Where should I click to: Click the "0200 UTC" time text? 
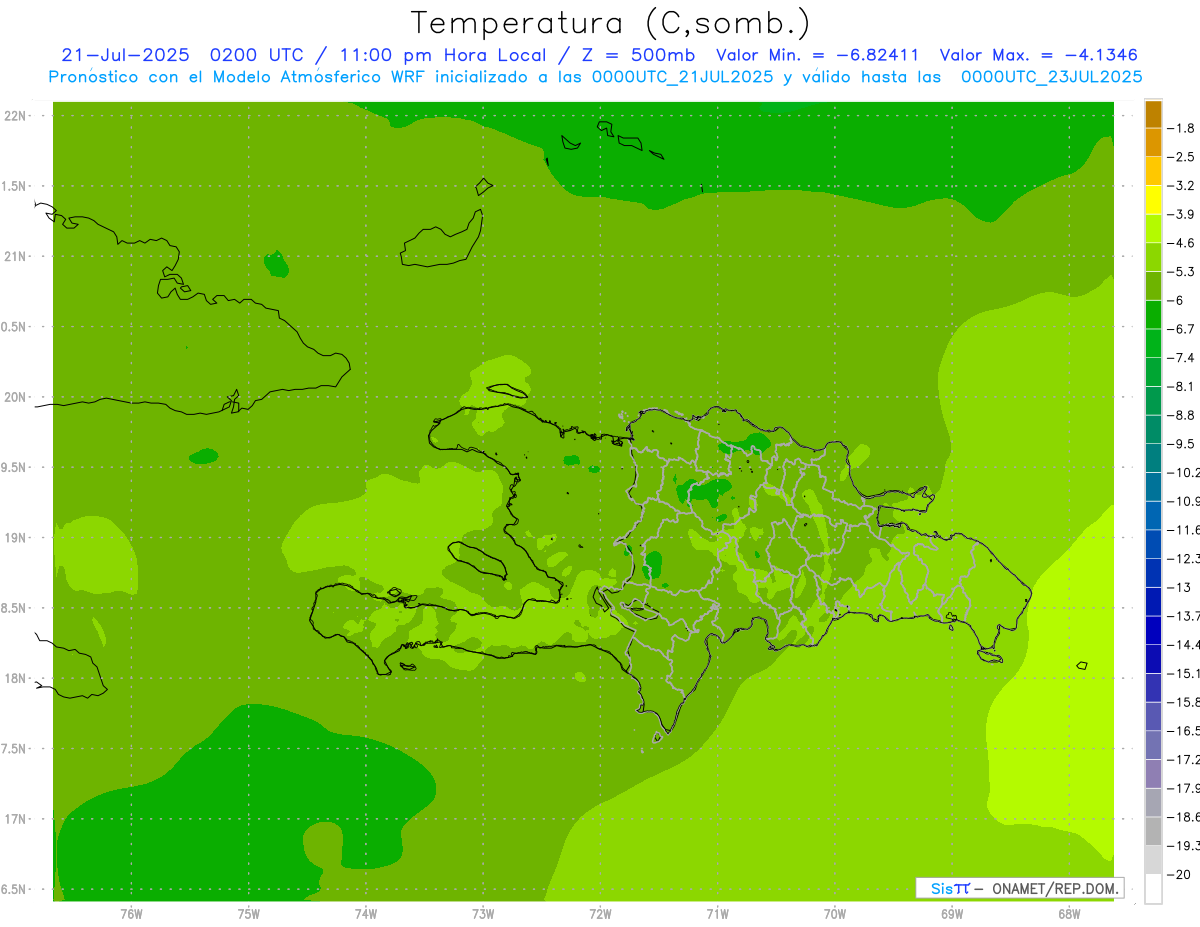click(x=255, y=55)
